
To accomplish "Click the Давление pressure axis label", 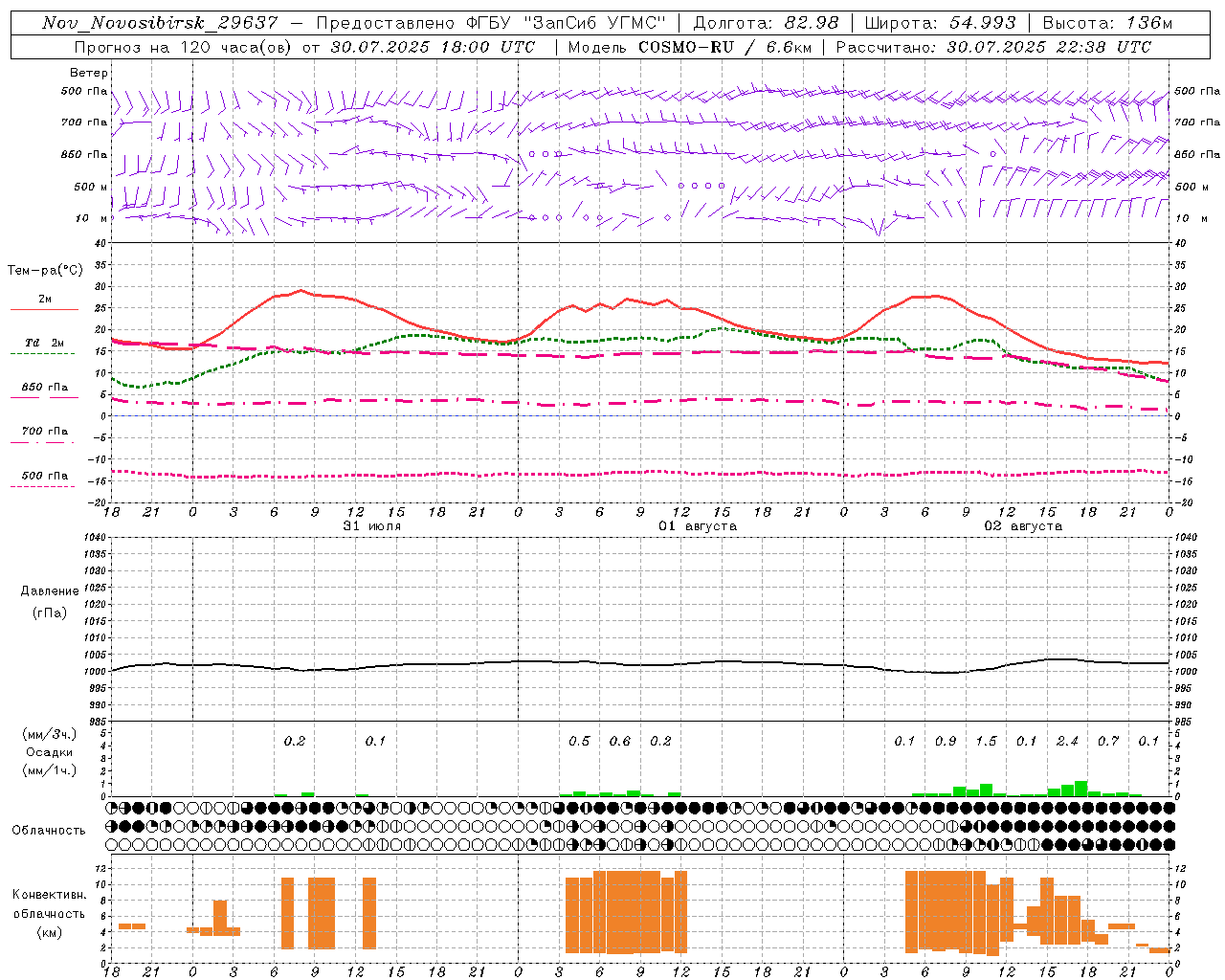I will pos(50,591).
